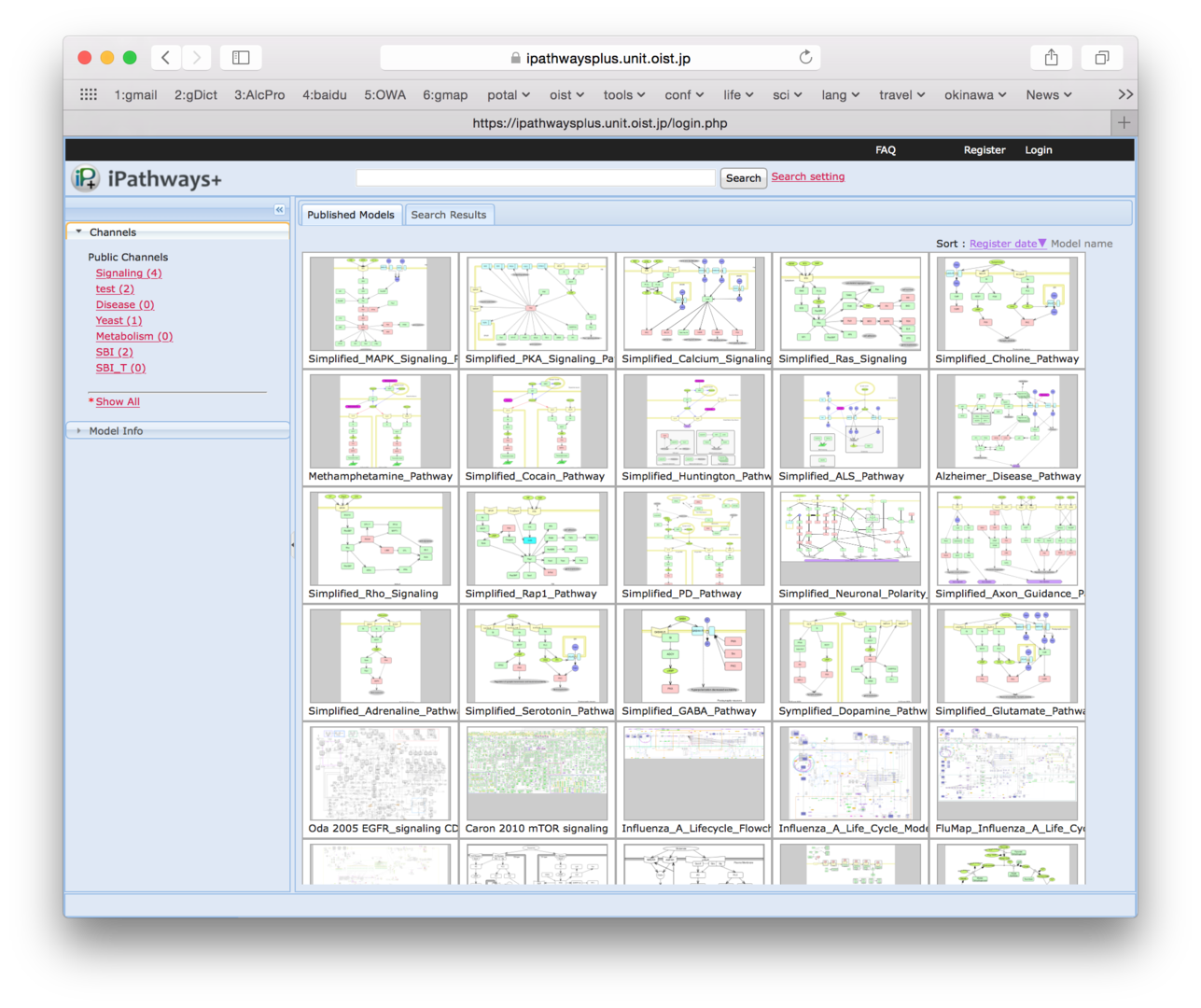Image resolution: width=1201 pixels, height=1008 pixels.
Task: Open the show all tabs icon
Action: point(1101,58)
